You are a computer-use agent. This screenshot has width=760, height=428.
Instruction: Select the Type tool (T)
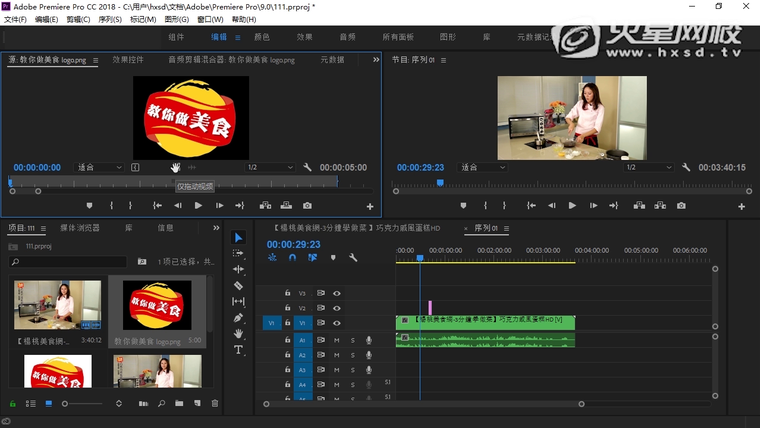point(238,350)
